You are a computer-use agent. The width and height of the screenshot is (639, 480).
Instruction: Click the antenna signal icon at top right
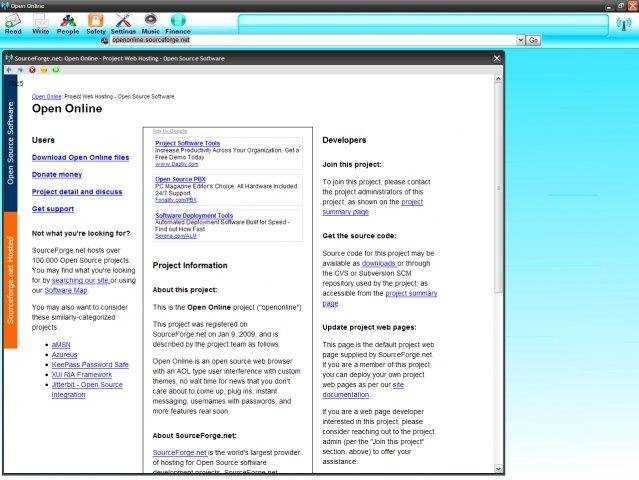point(624,24)
